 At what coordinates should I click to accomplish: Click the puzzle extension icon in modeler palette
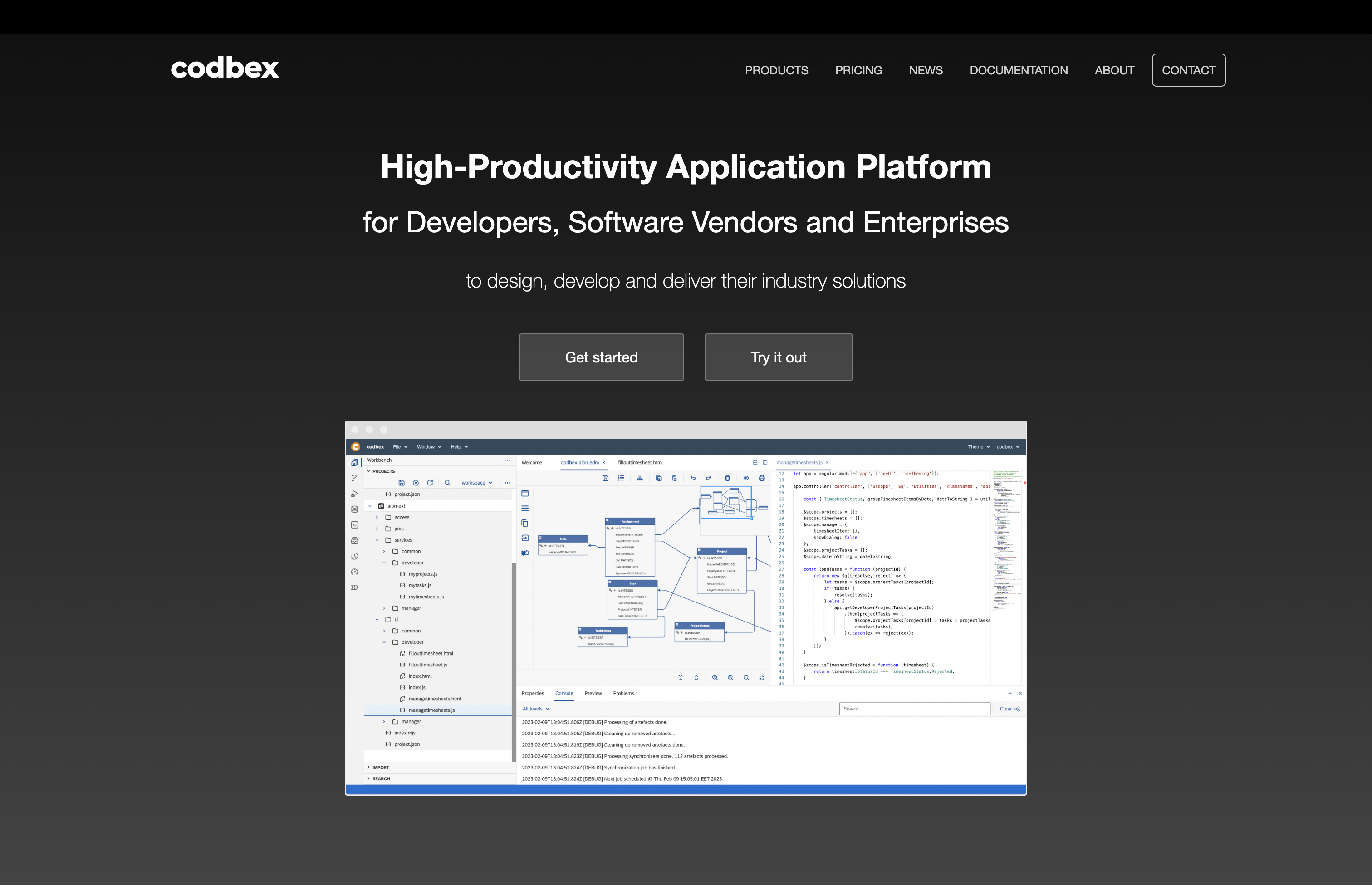point(525,553)
